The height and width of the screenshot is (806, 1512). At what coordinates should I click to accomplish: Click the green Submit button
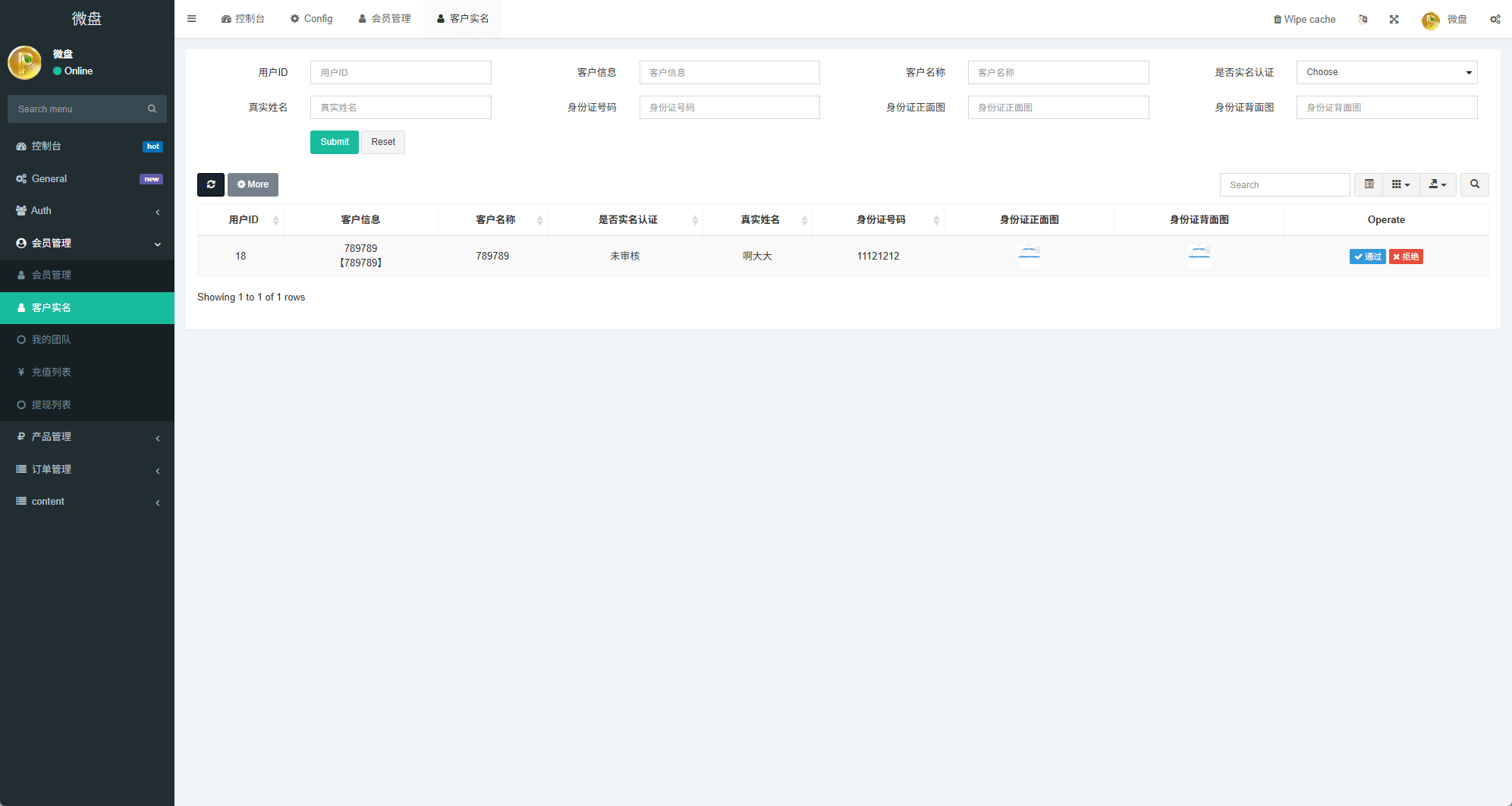(x=334, y=142)
